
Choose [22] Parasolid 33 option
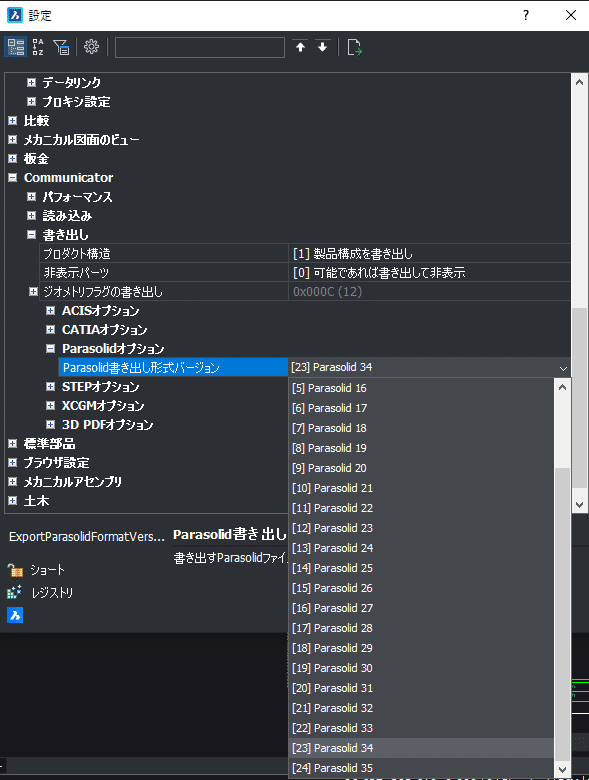tap(421, 728)
